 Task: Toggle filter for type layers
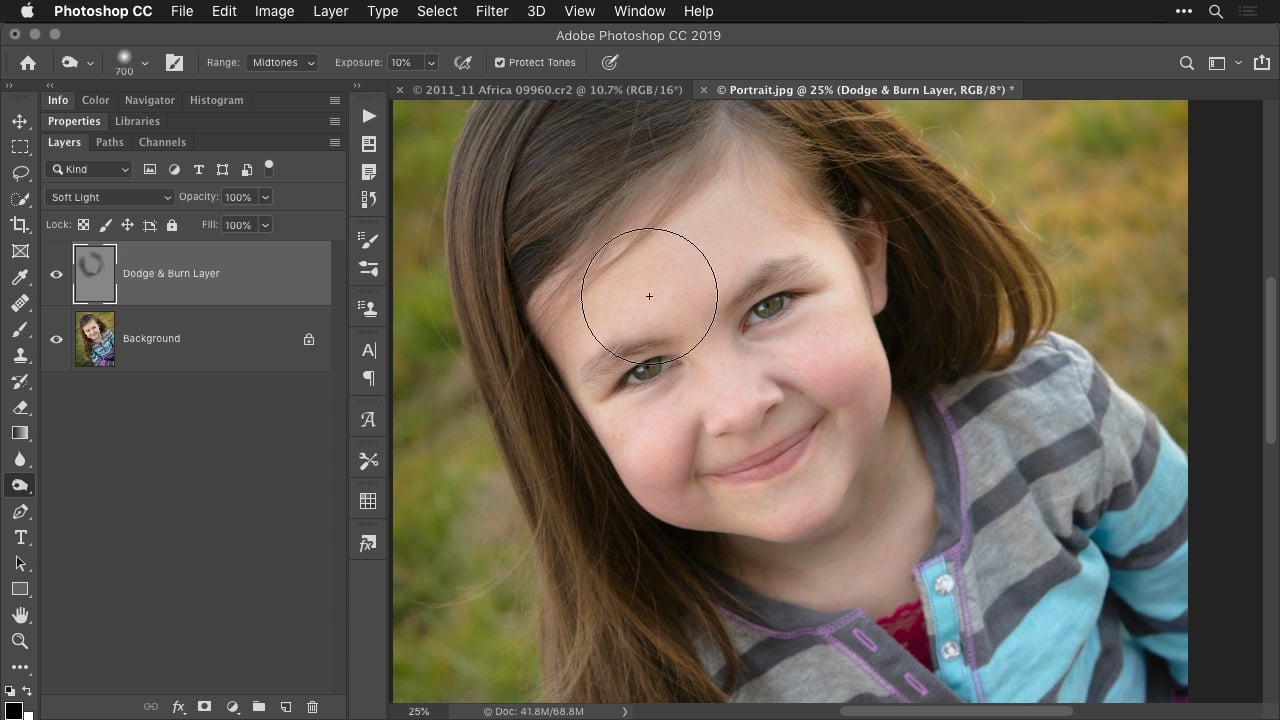[198, 169]
